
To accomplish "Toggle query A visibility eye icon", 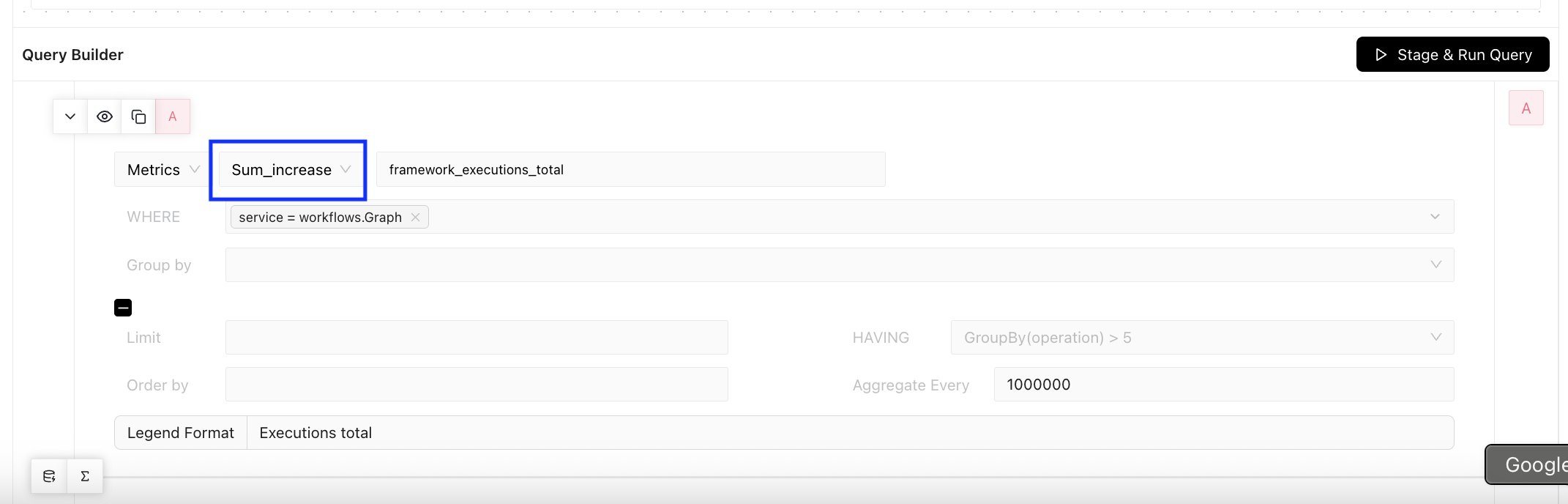I will [105, 116].
